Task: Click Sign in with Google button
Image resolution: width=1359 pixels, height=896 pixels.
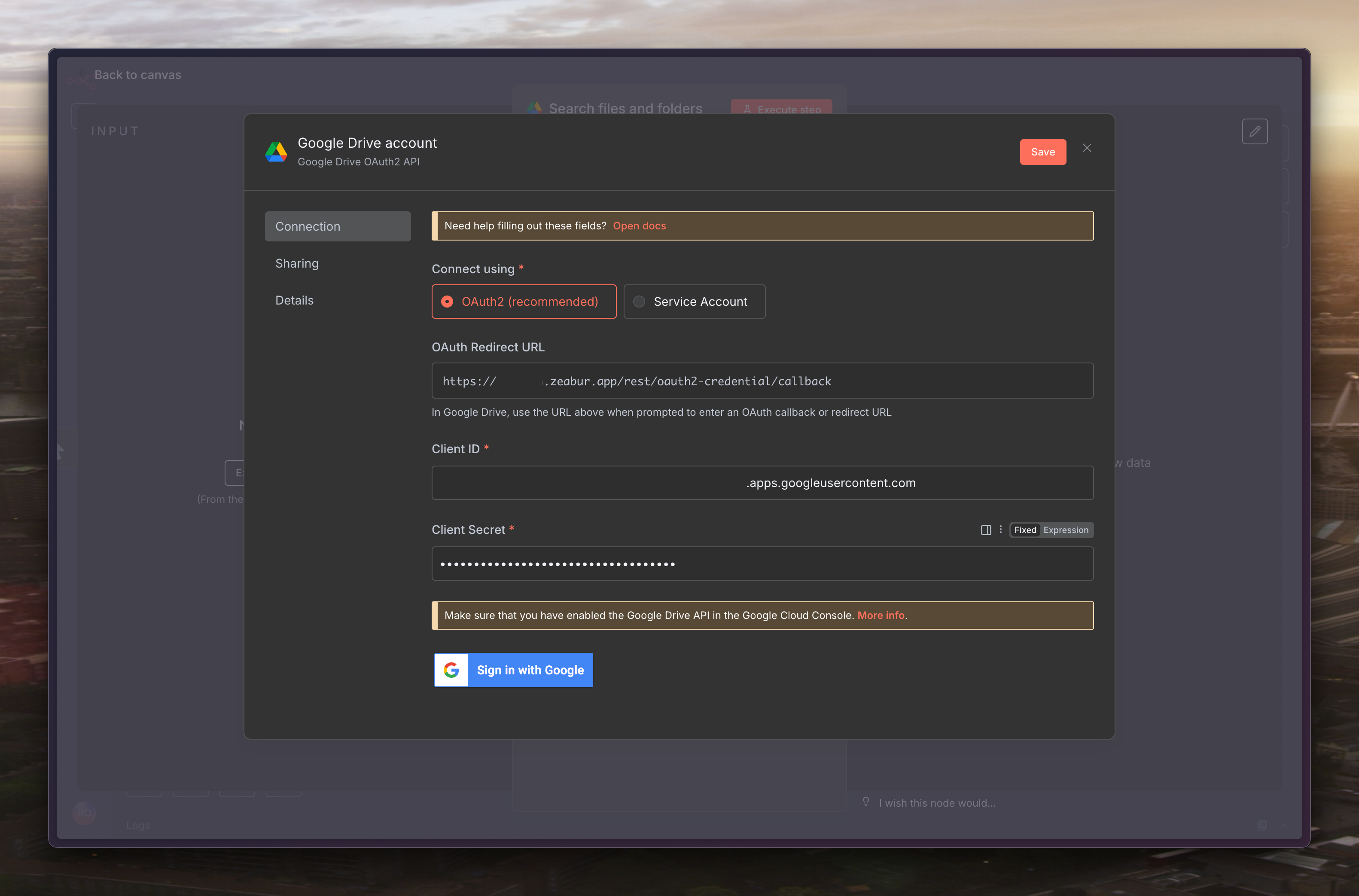Action: click(514, 670)
